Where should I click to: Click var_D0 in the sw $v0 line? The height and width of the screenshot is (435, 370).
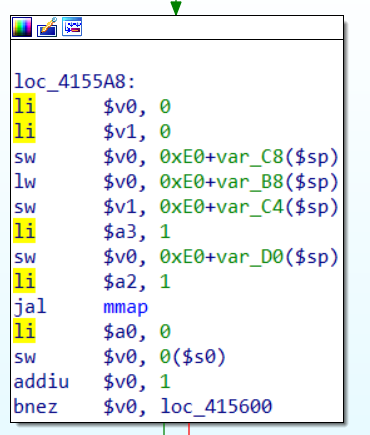click(x=250, y=257)
